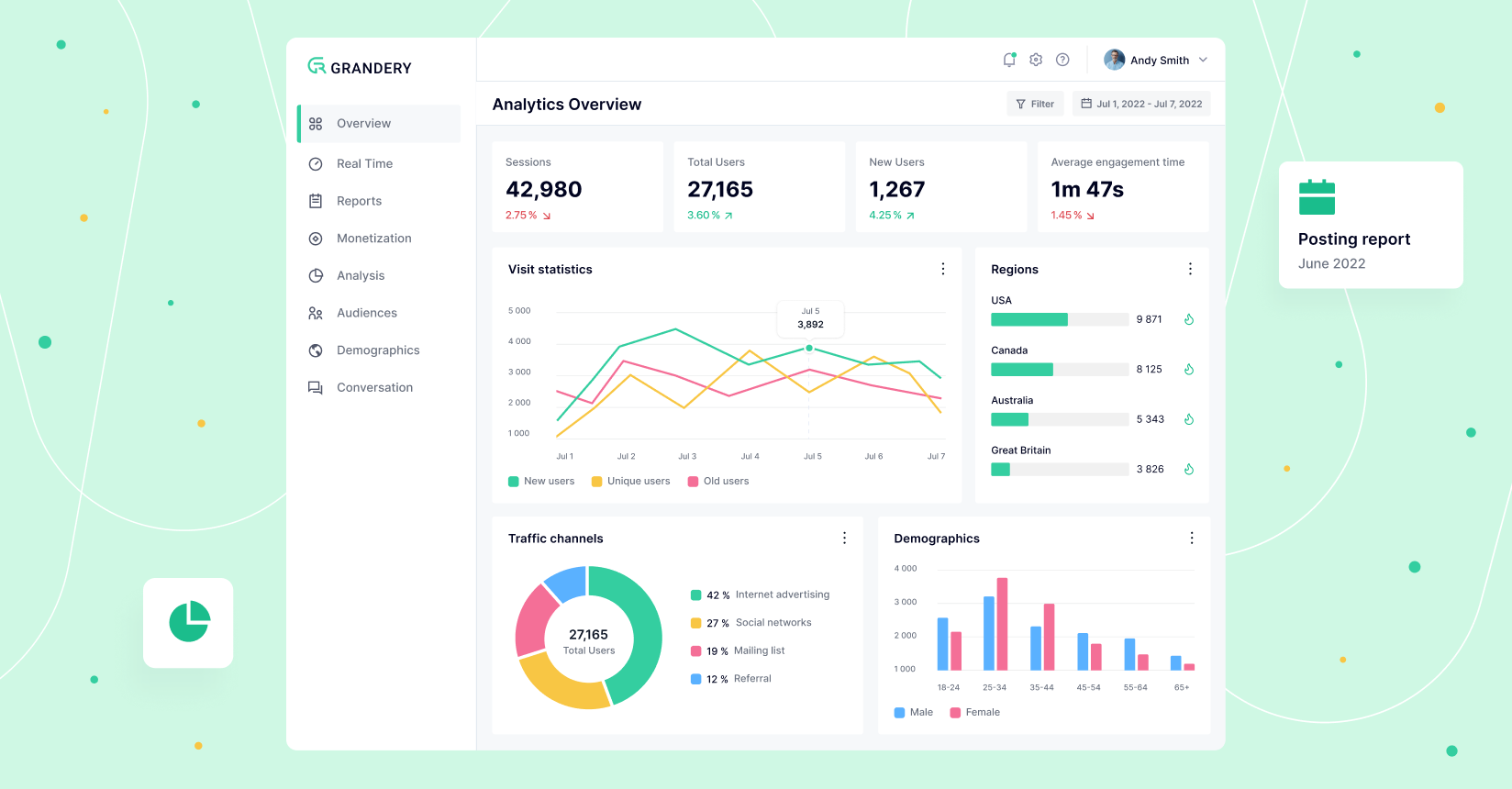Click the Grandery logo icon
The height and width of the screenshot is (789, 1512).
pos(317,66)
